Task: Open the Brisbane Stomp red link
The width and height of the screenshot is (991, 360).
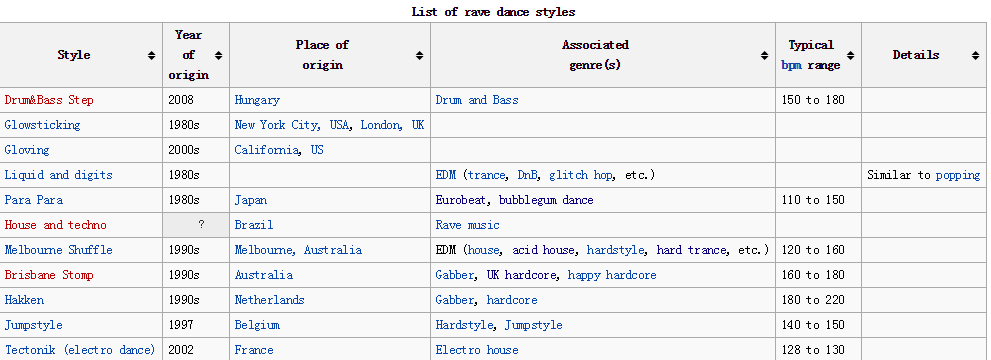Action: 49,275
